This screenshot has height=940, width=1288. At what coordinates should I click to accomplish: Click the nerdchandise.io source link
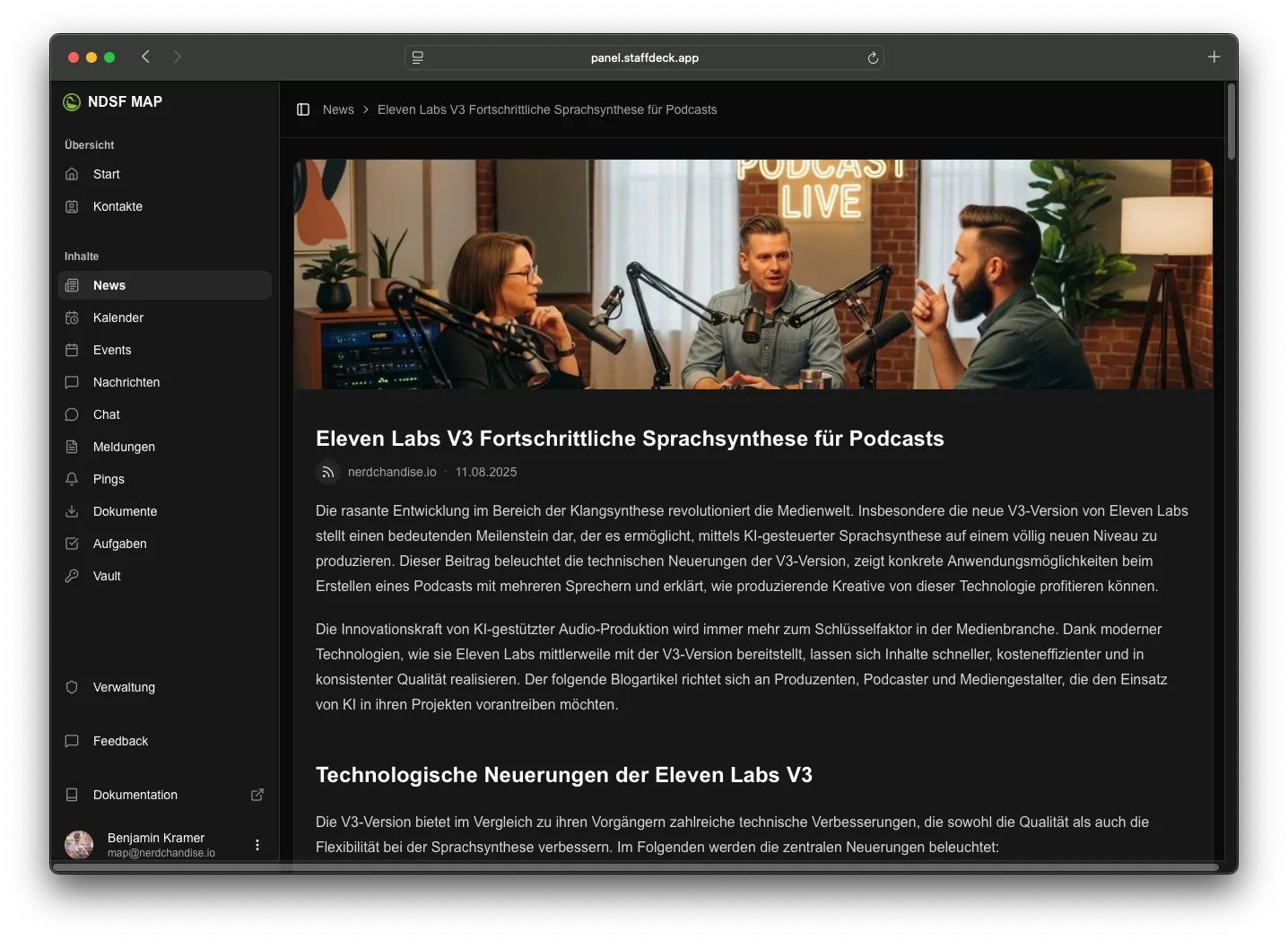click(x=392, y=472)
